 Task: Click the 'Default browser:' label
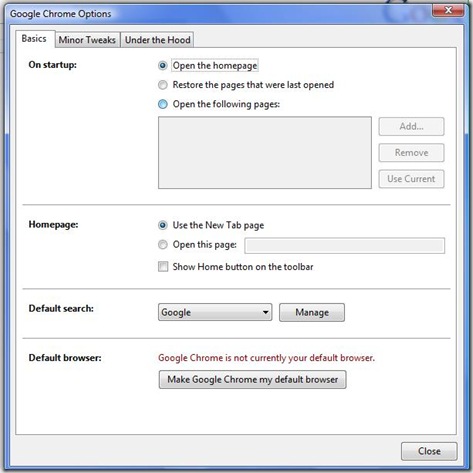point(65,358)
